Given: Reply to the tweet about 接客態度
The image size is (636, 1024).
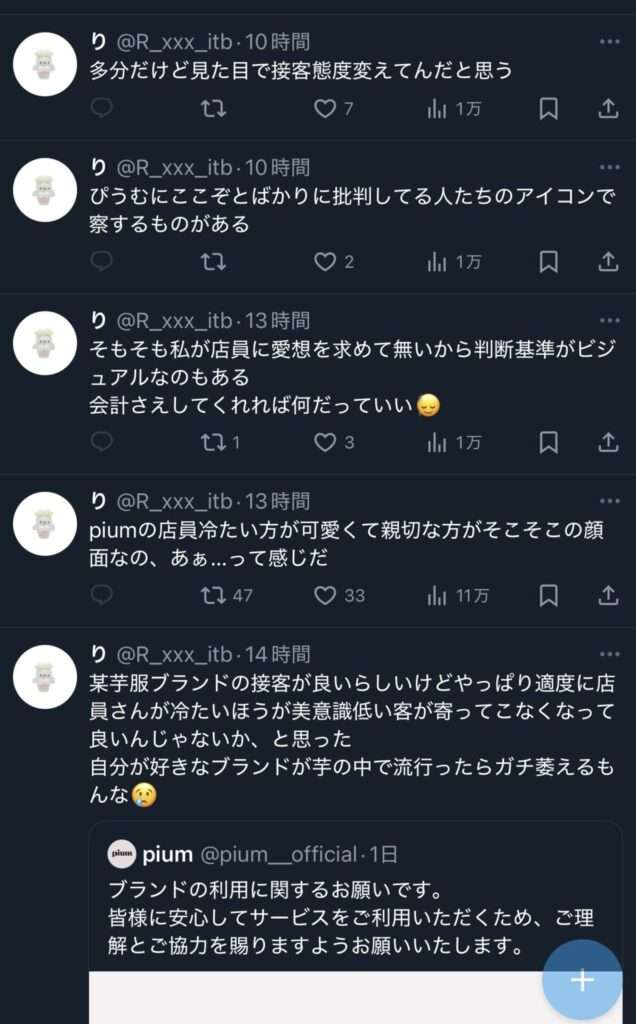Looking at the screenshot, I should tap(98, 109).
